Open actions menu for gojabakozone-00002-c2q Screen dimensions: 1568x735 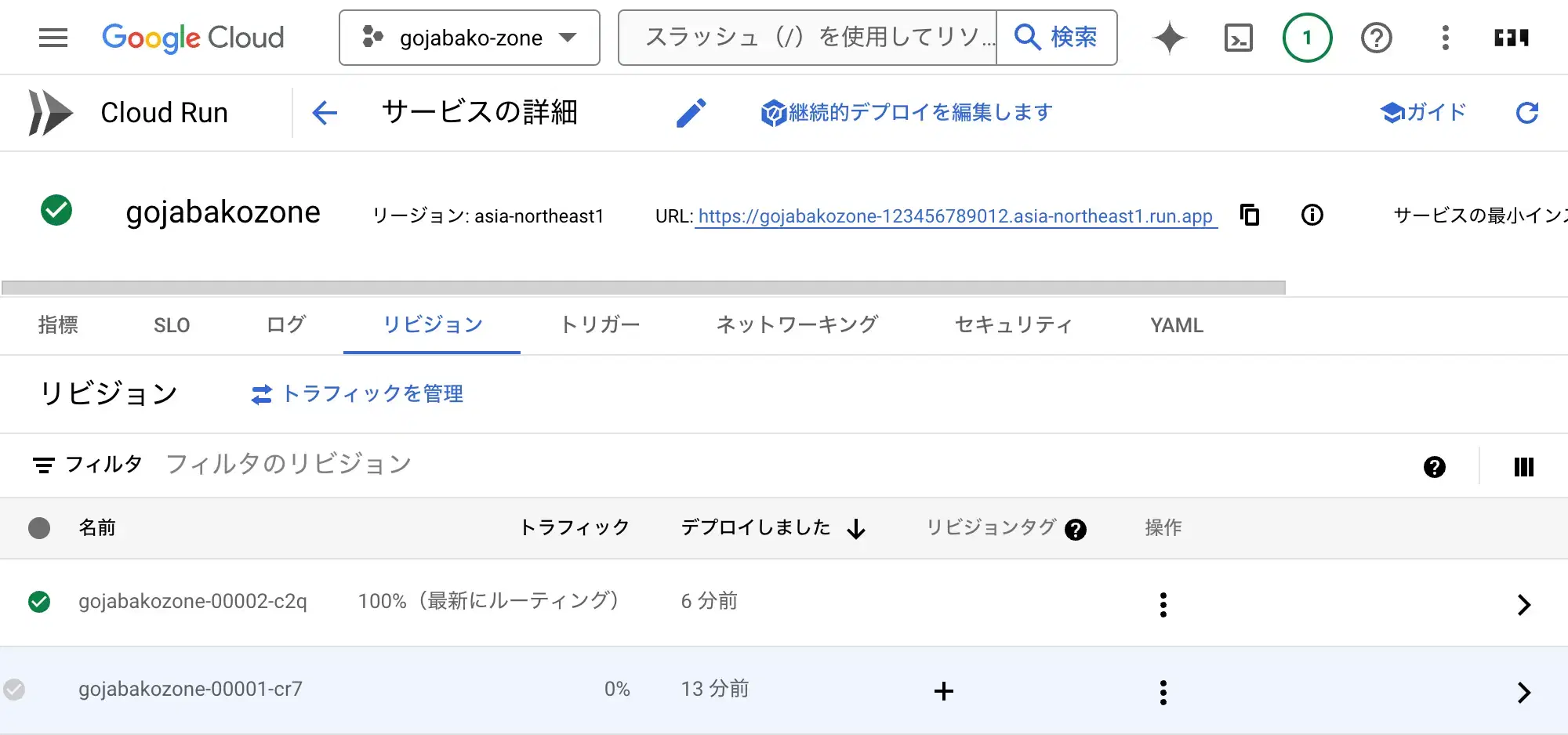pos(1163,604)
